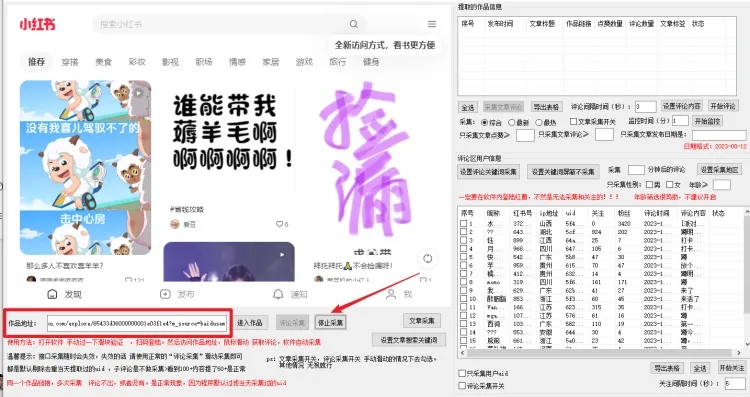Click the 开始评论 button
This screenshot has width=750, height=397.
[x=722, y=106]
